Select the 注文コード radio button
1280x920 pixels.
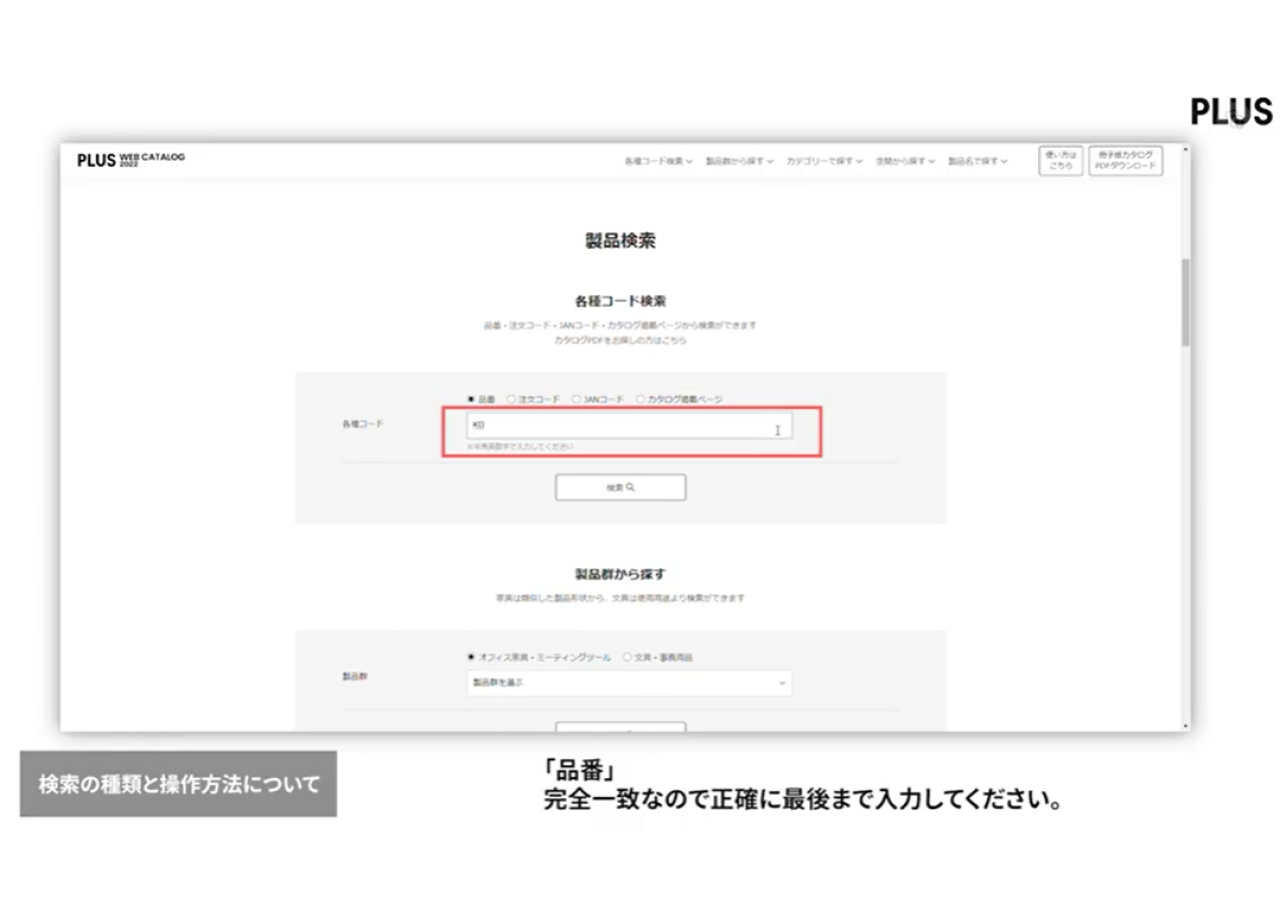(x=511, y=399)
